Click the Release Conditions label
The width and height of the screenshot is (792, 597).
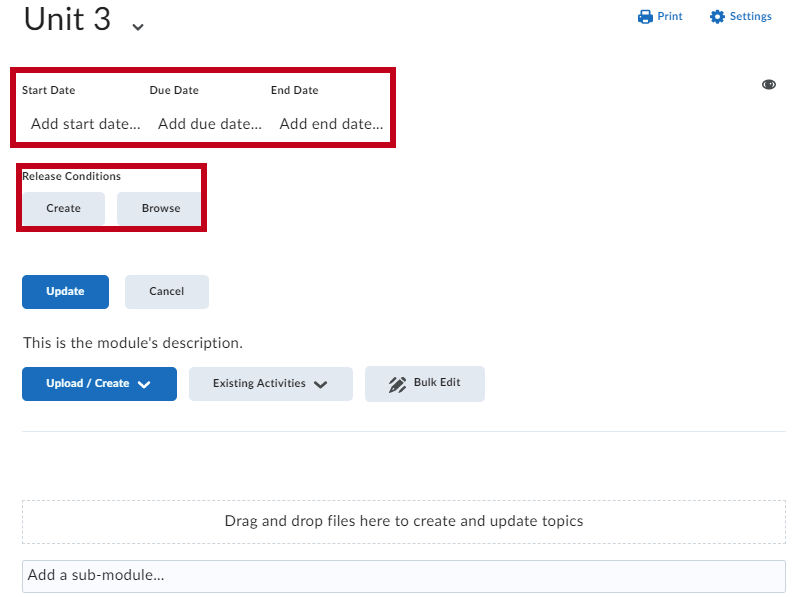(72, 176)
